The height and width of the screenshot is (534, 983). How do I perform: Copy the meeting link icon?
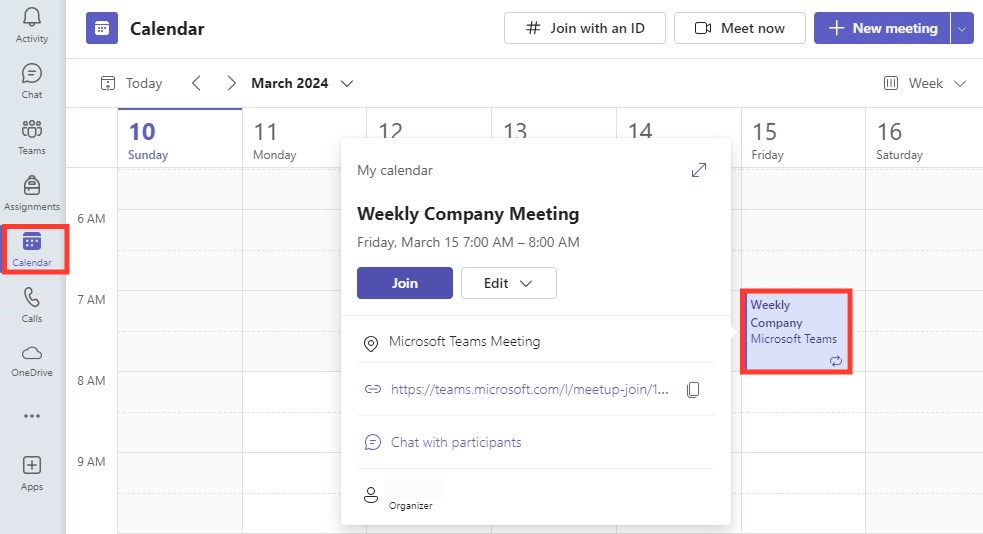tap(693, 389)
